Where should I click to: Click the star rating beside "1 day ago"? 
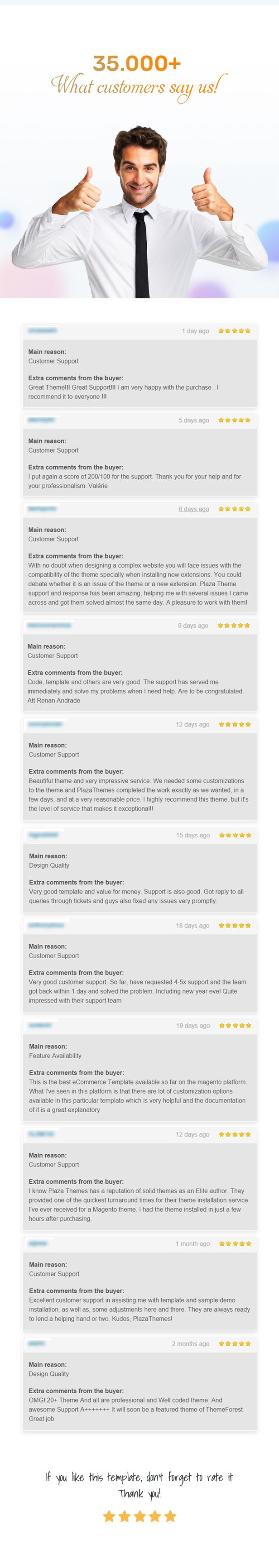click(234, 330)
